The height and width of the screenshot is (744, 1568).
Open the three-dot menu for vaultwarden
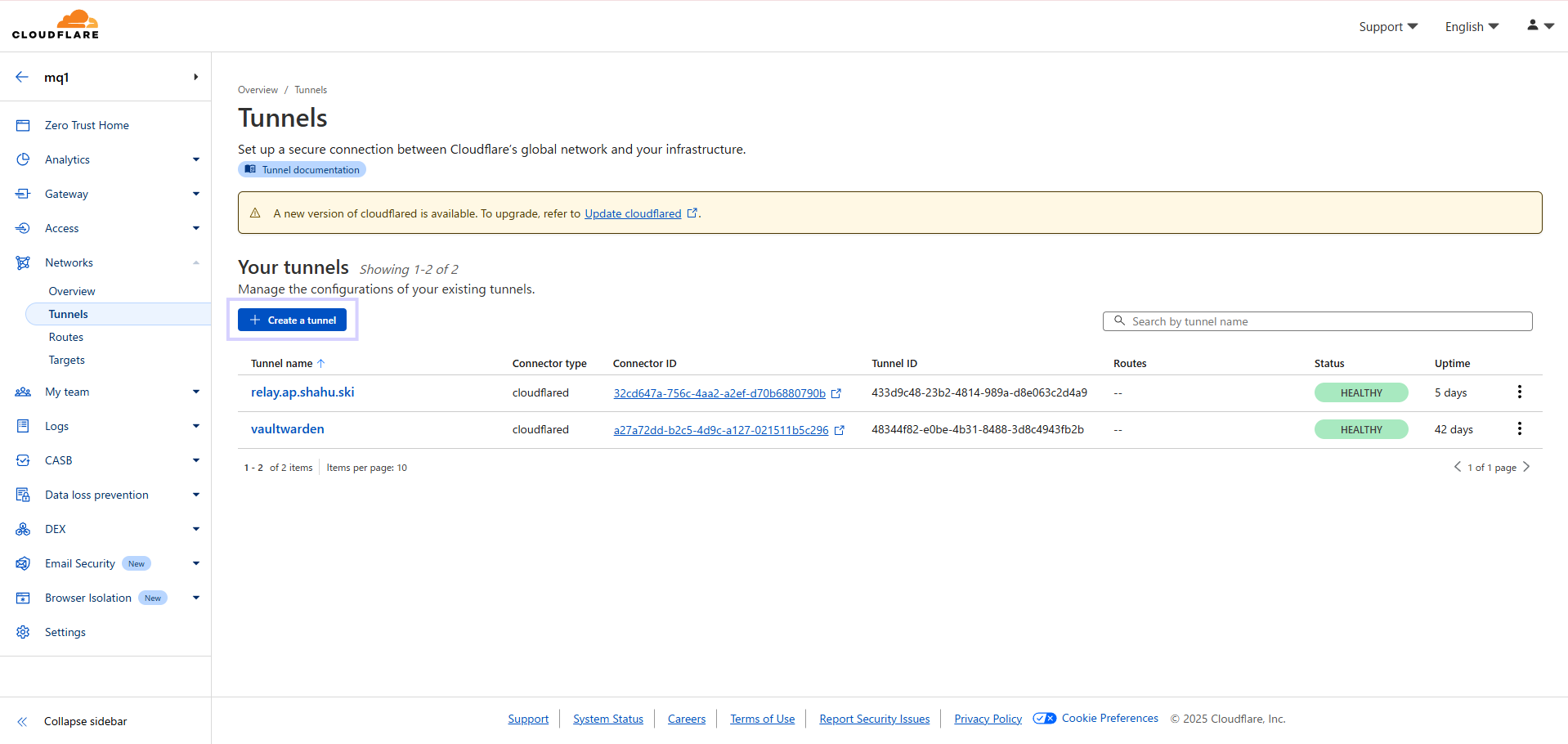[1520, 428]
